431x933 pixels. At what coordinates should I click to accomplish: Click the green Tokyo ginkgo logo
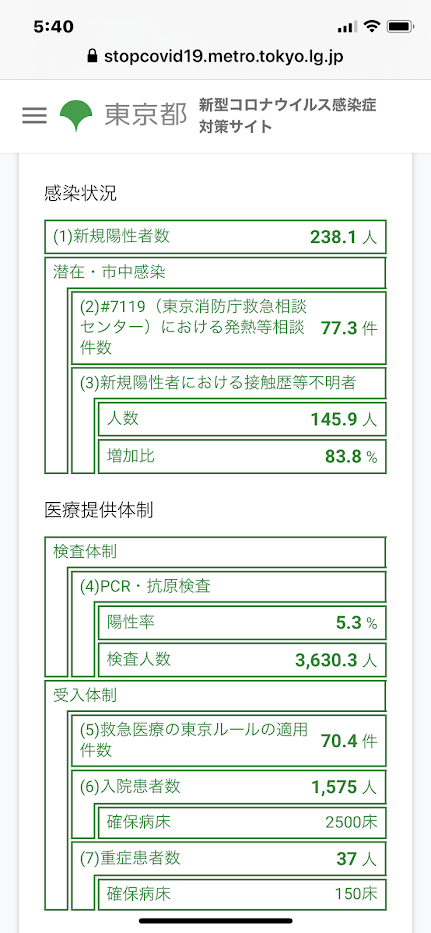click(x=76, y=115)
